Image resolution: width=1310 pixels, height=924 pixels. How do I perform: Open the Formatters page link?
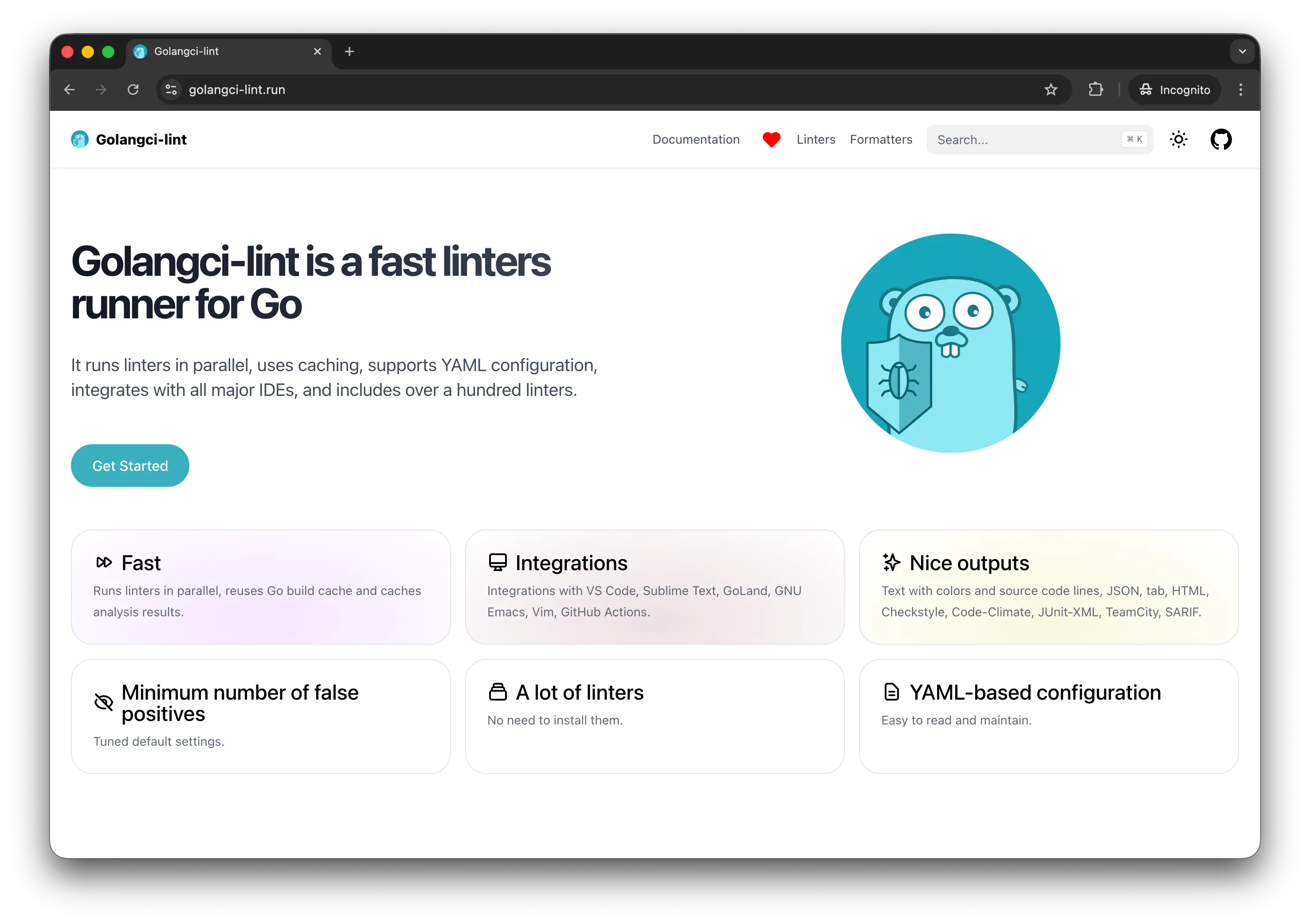(880, 139)
